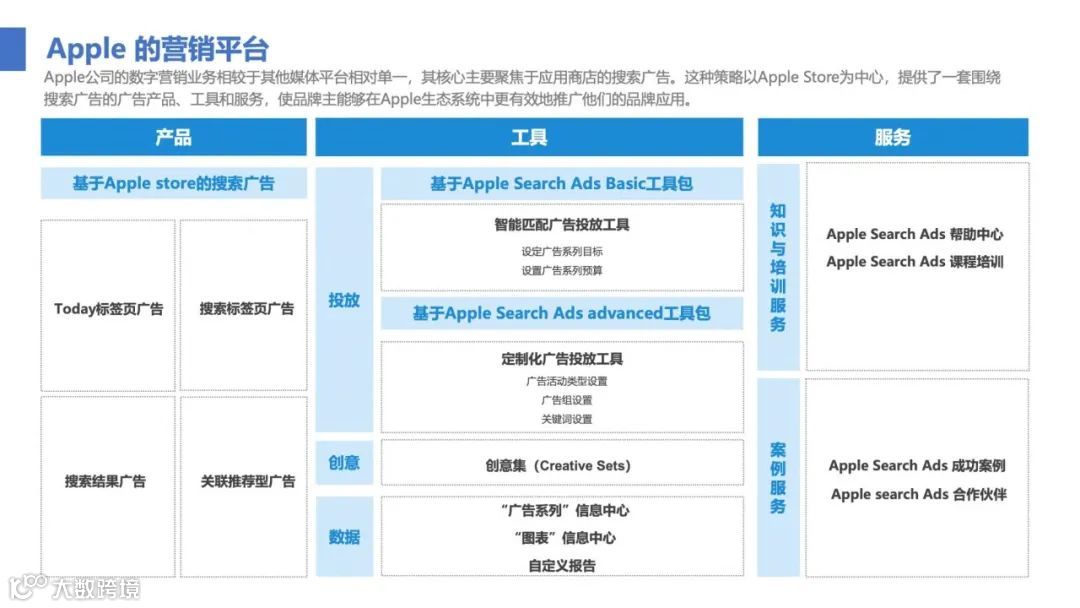
Task: Click '设定广告系列目标' line
Action: [x=561, y=251]
